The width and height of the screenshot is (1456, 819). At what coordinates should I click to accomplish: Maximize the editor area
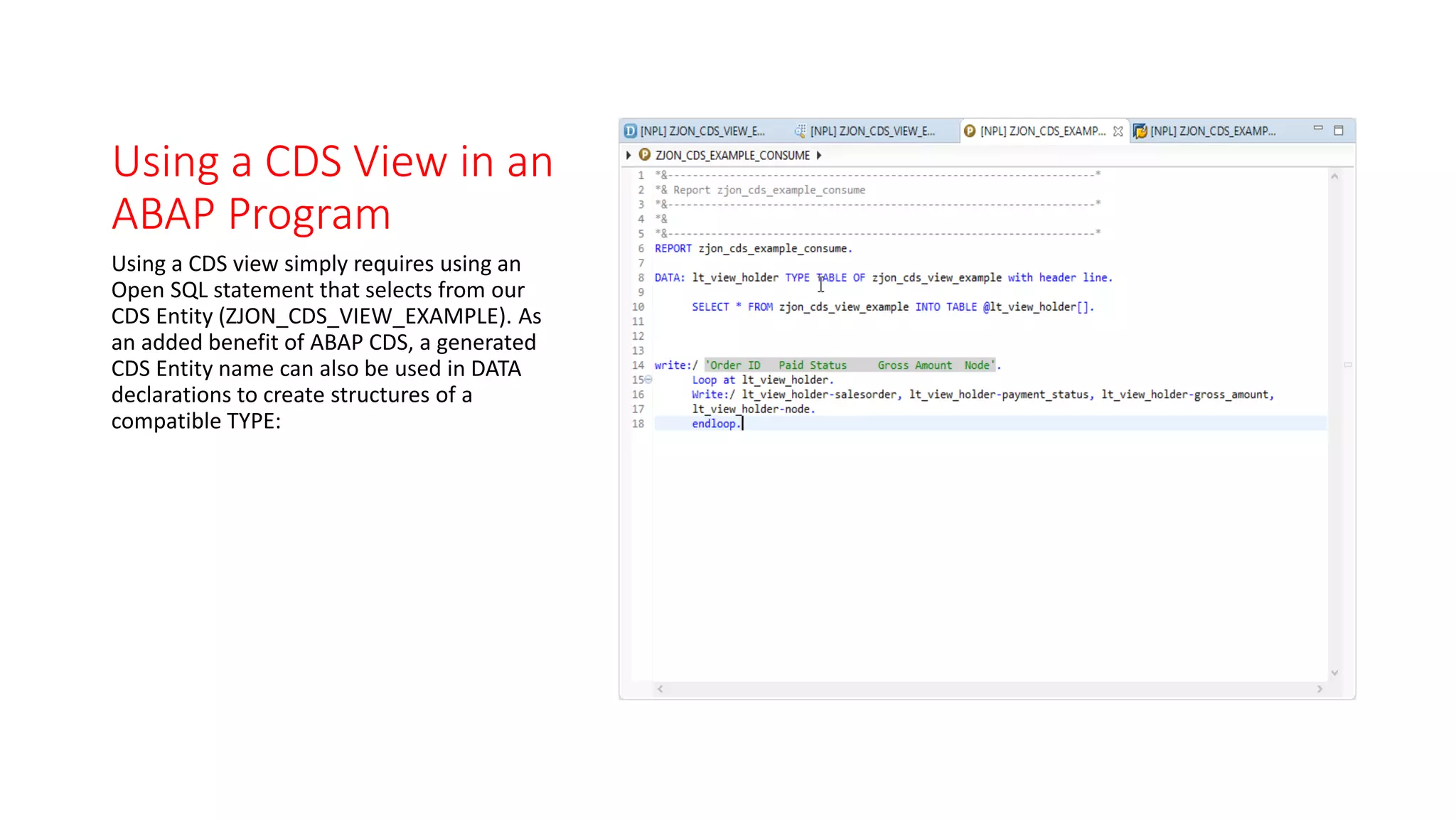1339,130
